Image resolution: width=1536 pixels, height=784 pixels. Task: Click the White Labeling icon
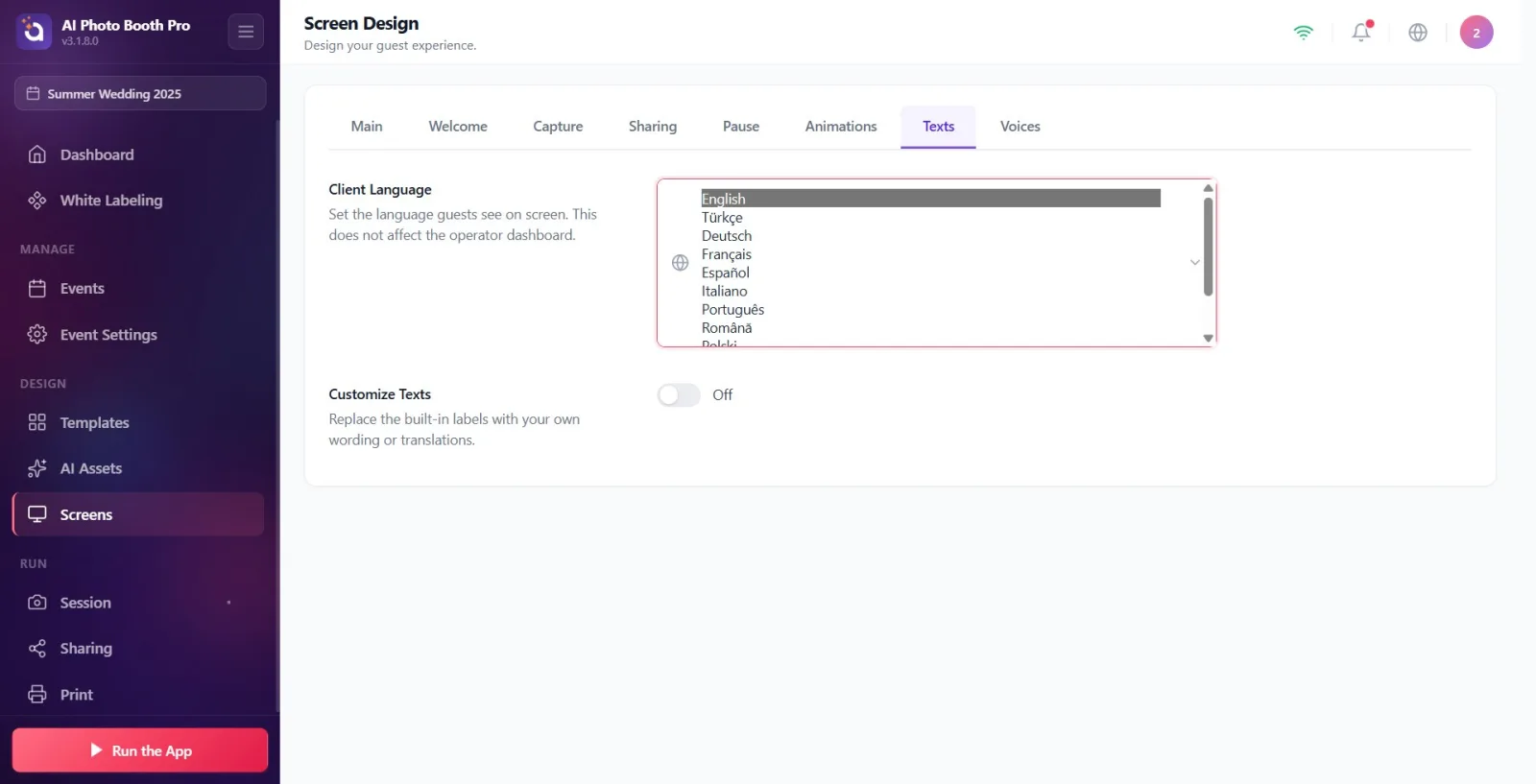pos(37,201)
